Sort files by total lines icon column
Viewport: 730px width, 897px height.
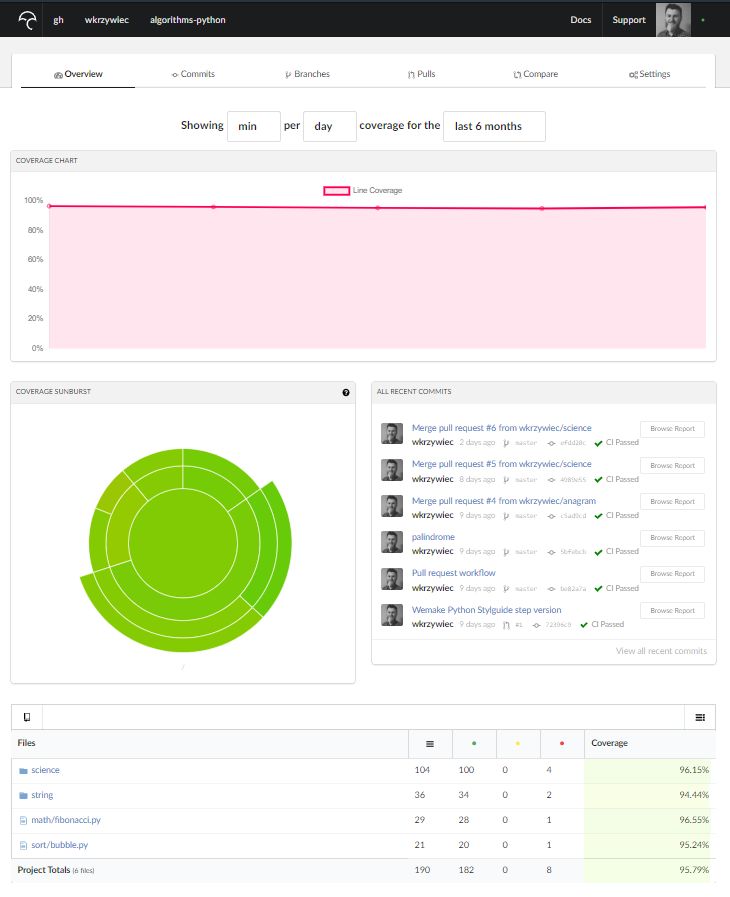(430, 744)
